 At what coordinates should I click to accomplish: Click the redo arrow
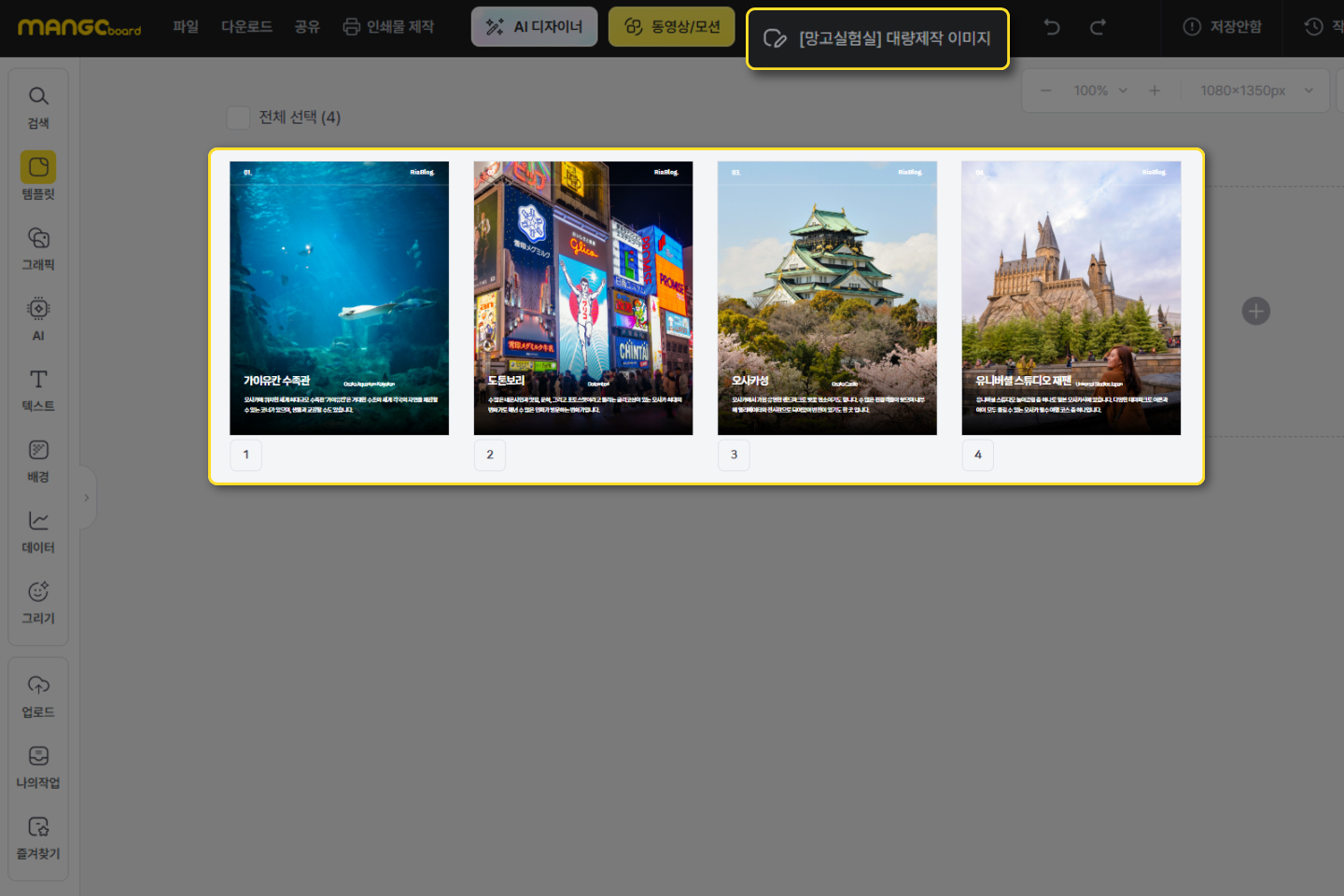point(1098,27)
